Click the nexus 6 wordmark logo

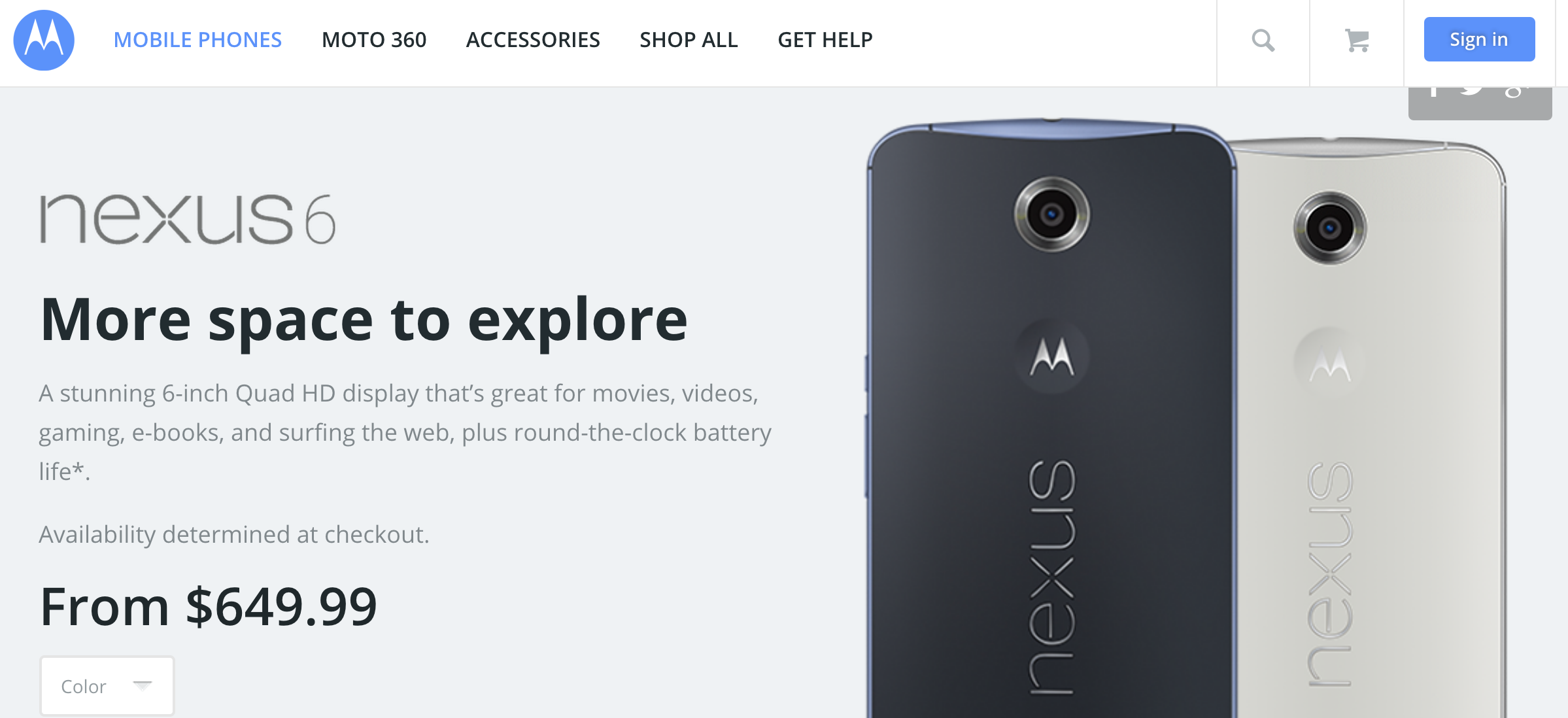point(188,220)
